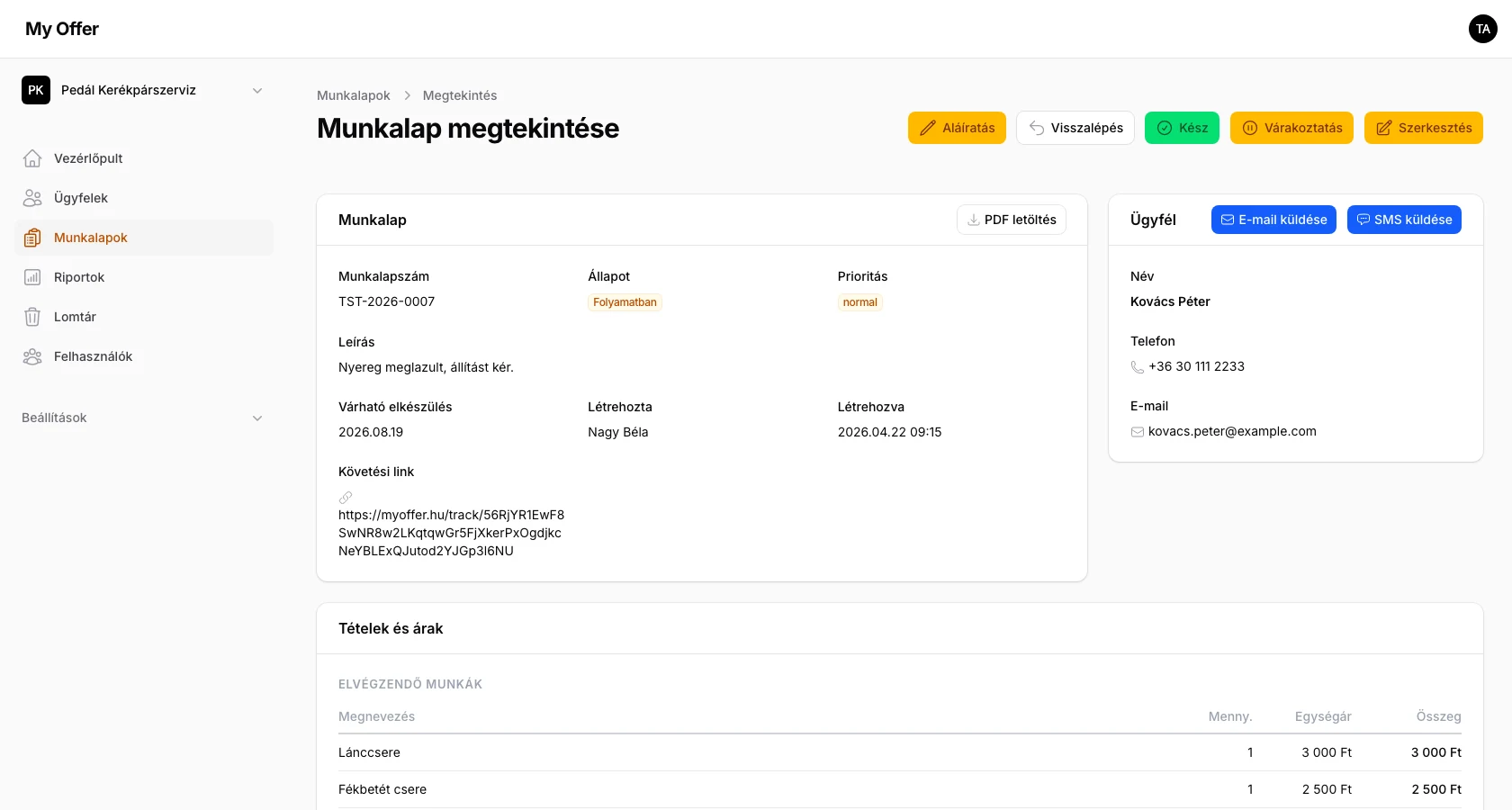Screen dimensions: 1512x810
Task: Click the E-mail küldése button
Action: [1273, 220]
